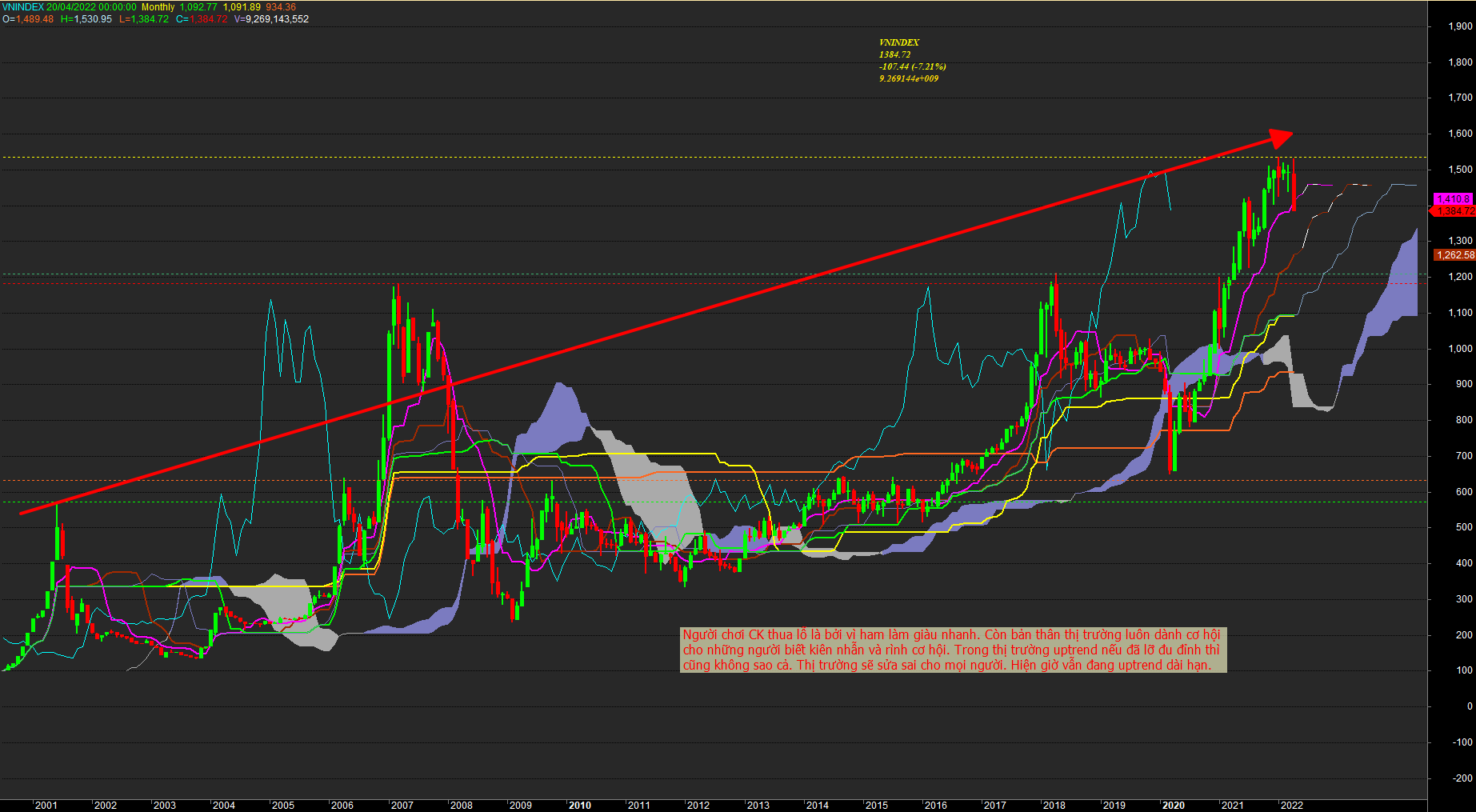Viewport: 1476px width, 812px height.
Task: Click the high price H=1,530.95
Action: tap(86, 19)
